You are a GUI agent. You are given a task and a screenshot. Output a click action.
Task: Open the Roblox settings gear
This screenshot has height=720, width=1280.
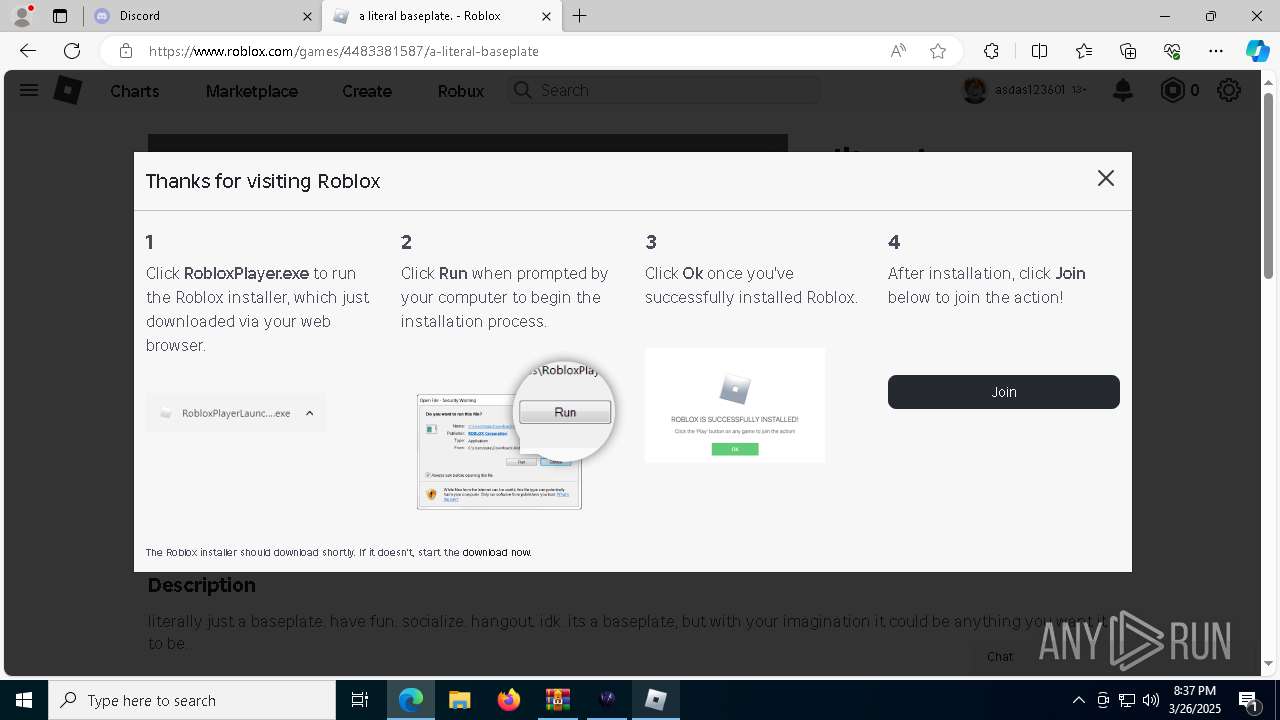[1229, 90]
